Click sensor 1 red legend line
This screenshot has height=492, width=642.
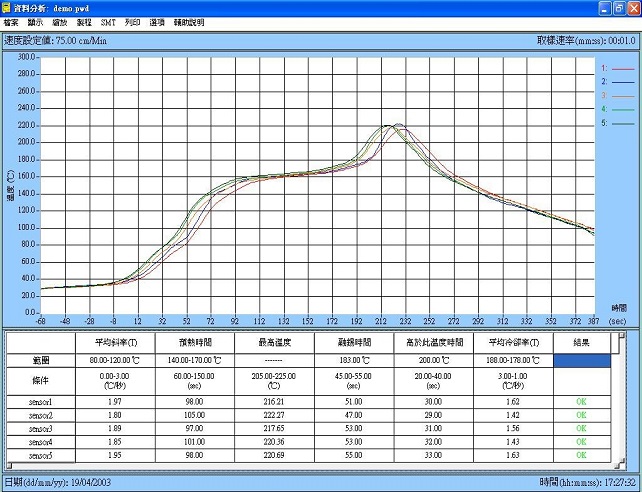623,69
